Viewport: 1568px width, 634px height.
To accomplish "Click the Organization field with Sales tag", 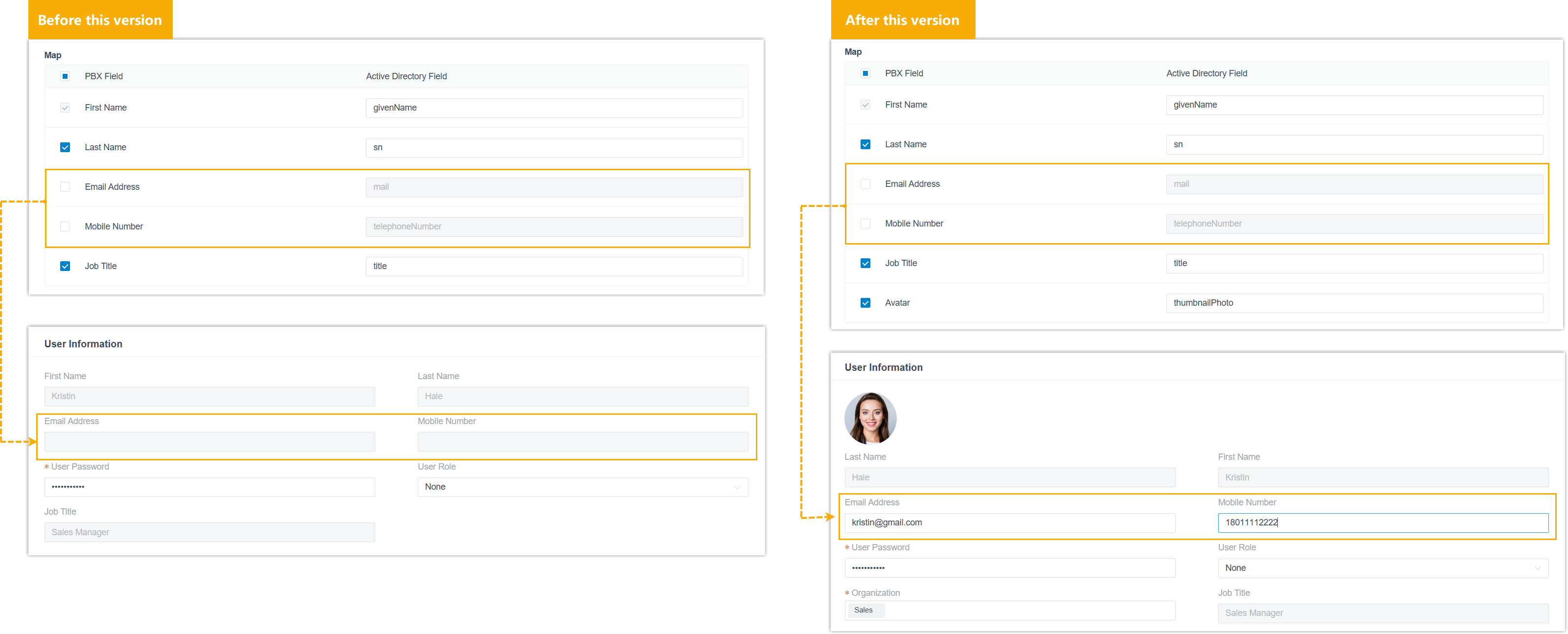I will coord(1009,610).
